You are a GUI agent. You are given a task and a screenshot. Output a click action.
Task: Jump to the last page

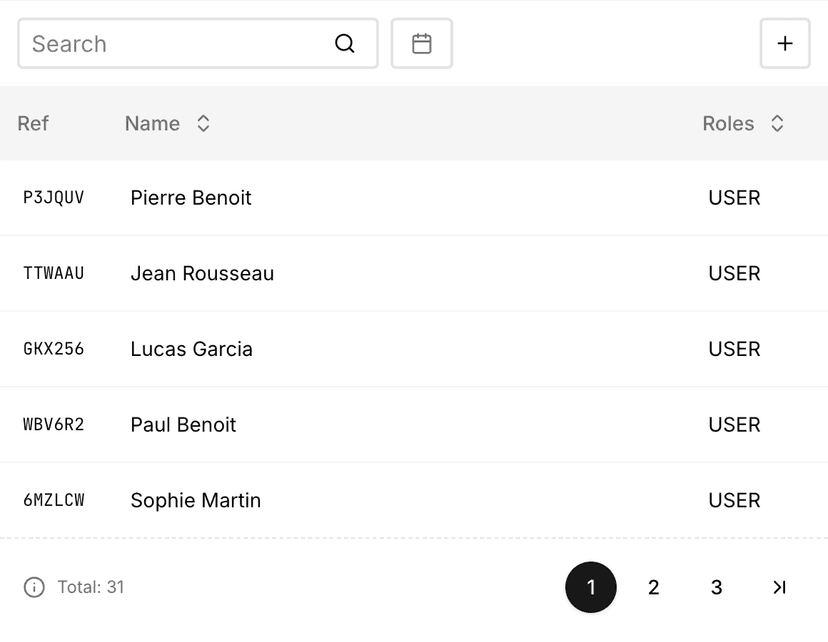click(x=779, y=587)
